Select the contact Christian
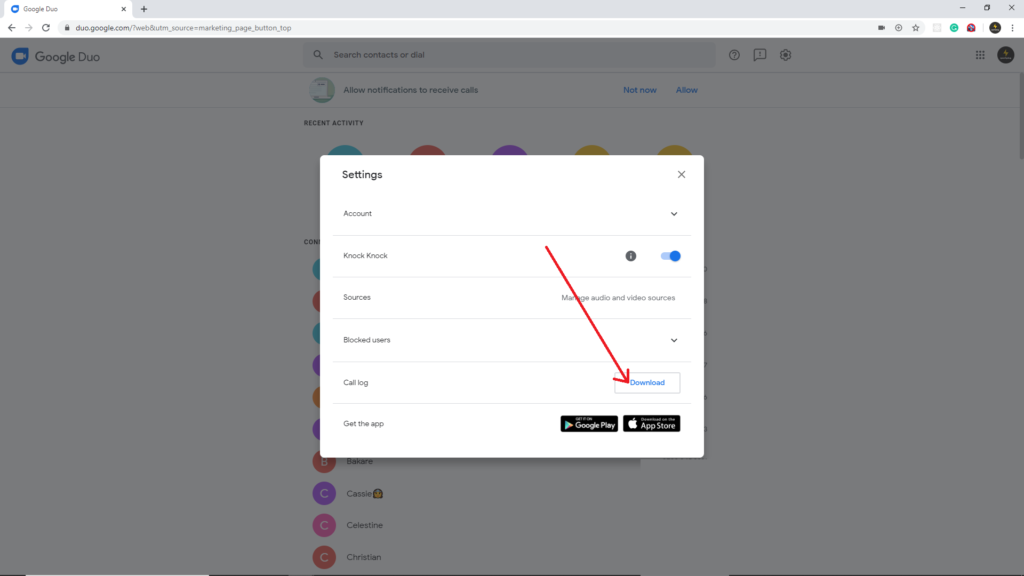Screen dimensions: 1024x576 363,557
